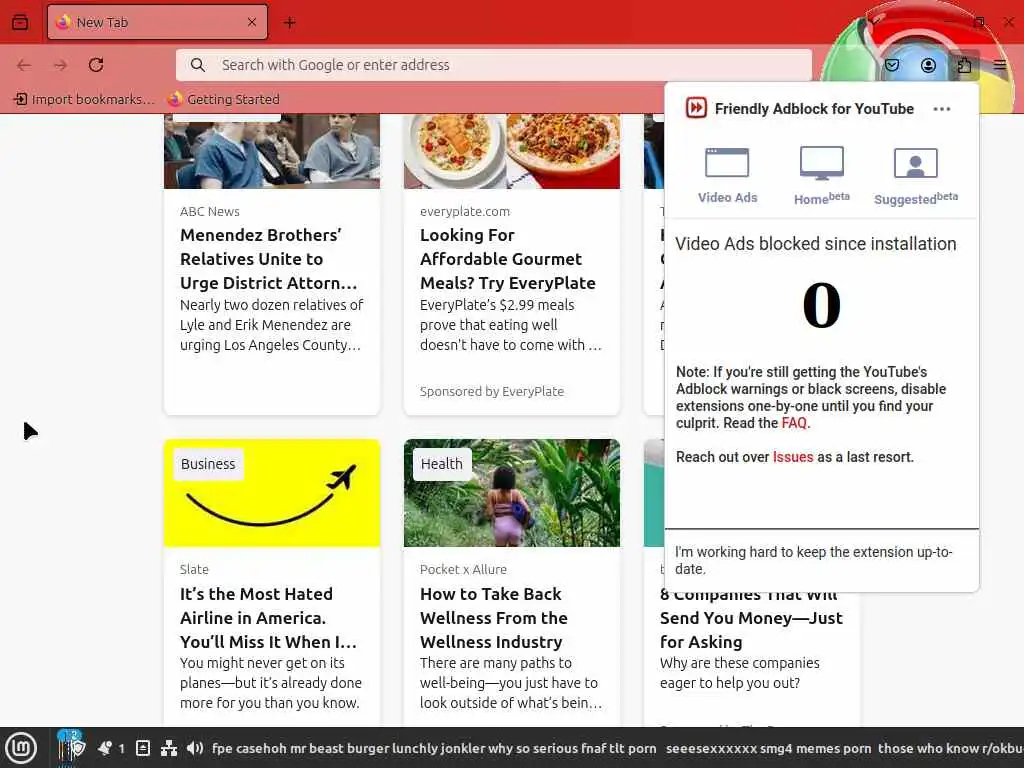Switch to Home beta tab
The height and width of the screenshot is (768, 1024).
(822, 176)
